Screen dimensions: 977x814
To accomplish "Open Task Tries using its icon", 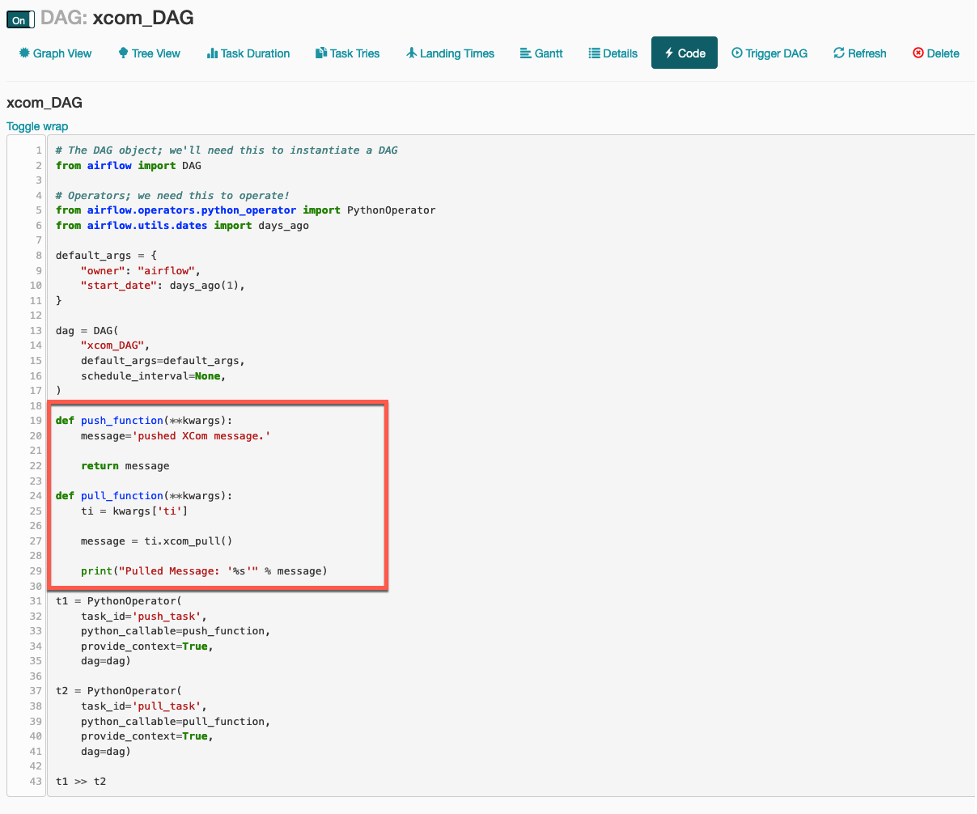I will pos(321,54).
